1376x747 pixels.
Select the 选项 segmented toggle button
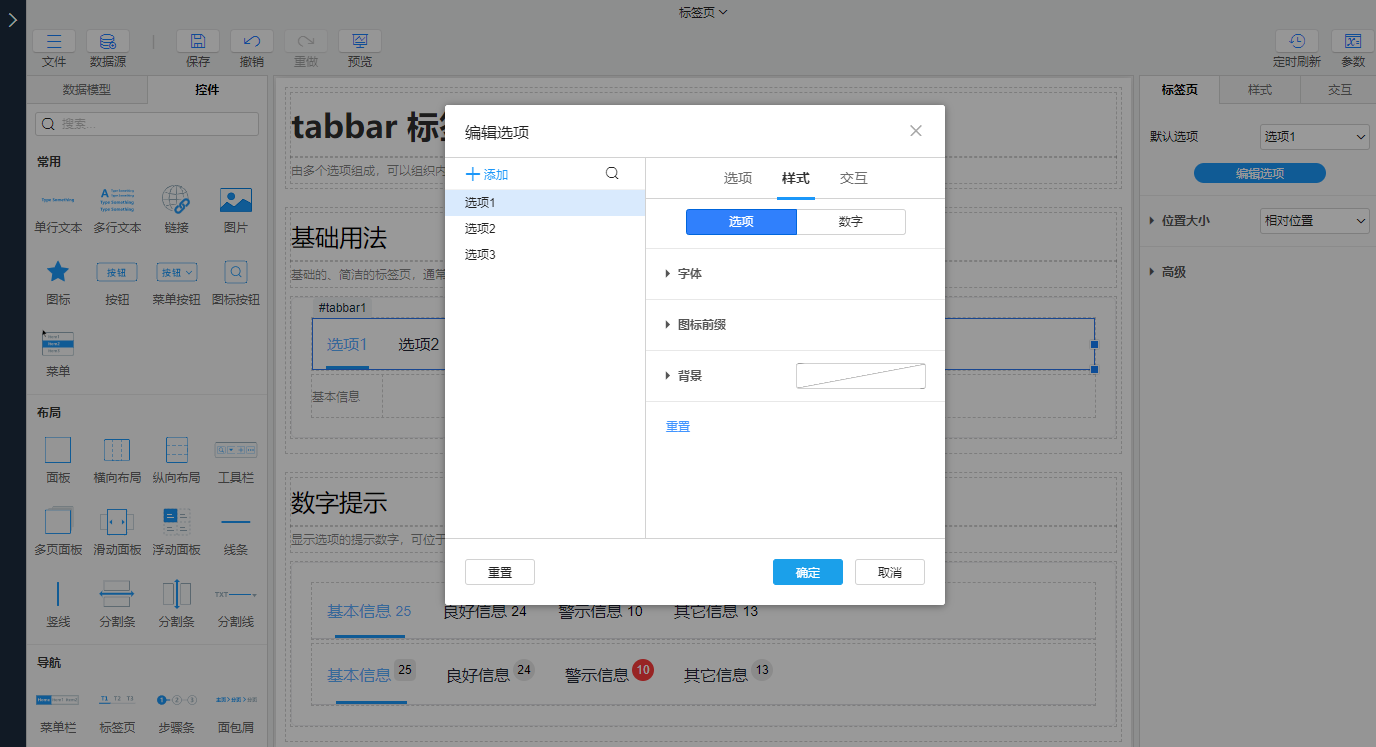point(741,222)
